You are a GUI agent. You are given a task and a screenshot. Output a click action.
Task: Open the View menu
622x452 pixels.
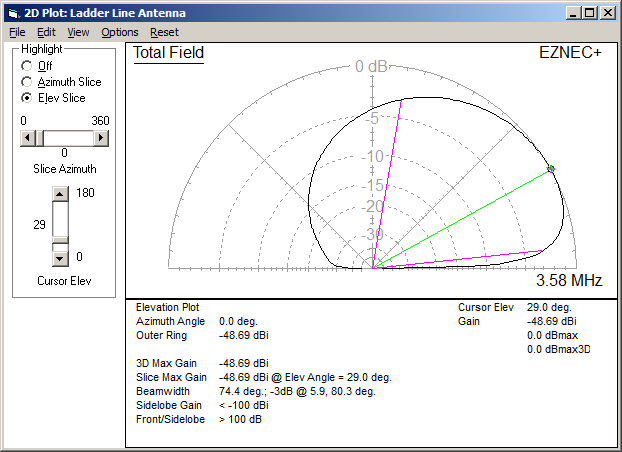coord(78,32)
